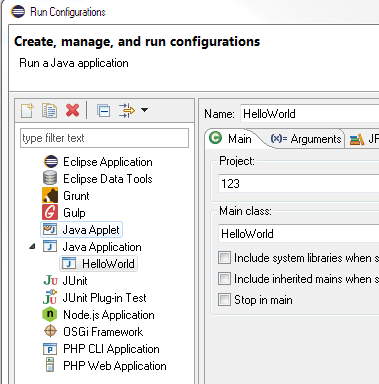Click the type filter text field
The width and height of the screenshot is (379, 384).
point(104,138)
